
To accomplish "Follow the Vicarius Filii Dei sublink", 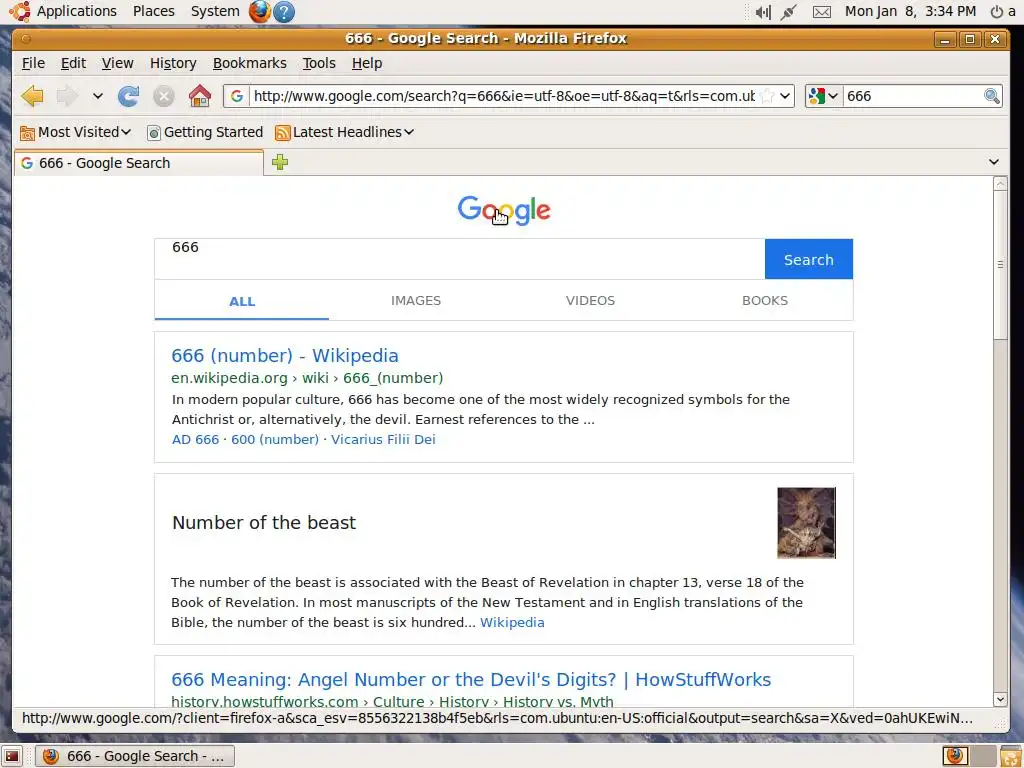I will click(383, 440).
